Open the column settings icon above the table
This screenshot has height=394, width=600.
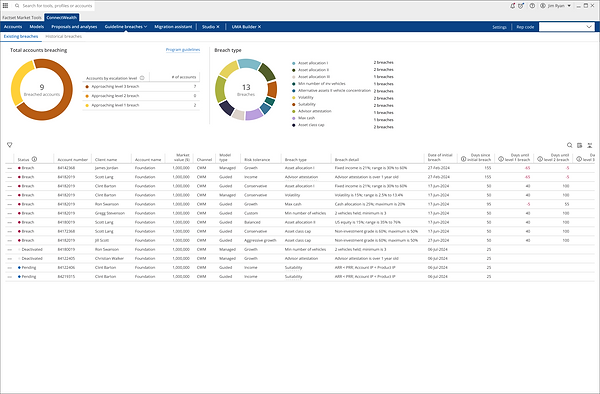[x=579, y=145]
